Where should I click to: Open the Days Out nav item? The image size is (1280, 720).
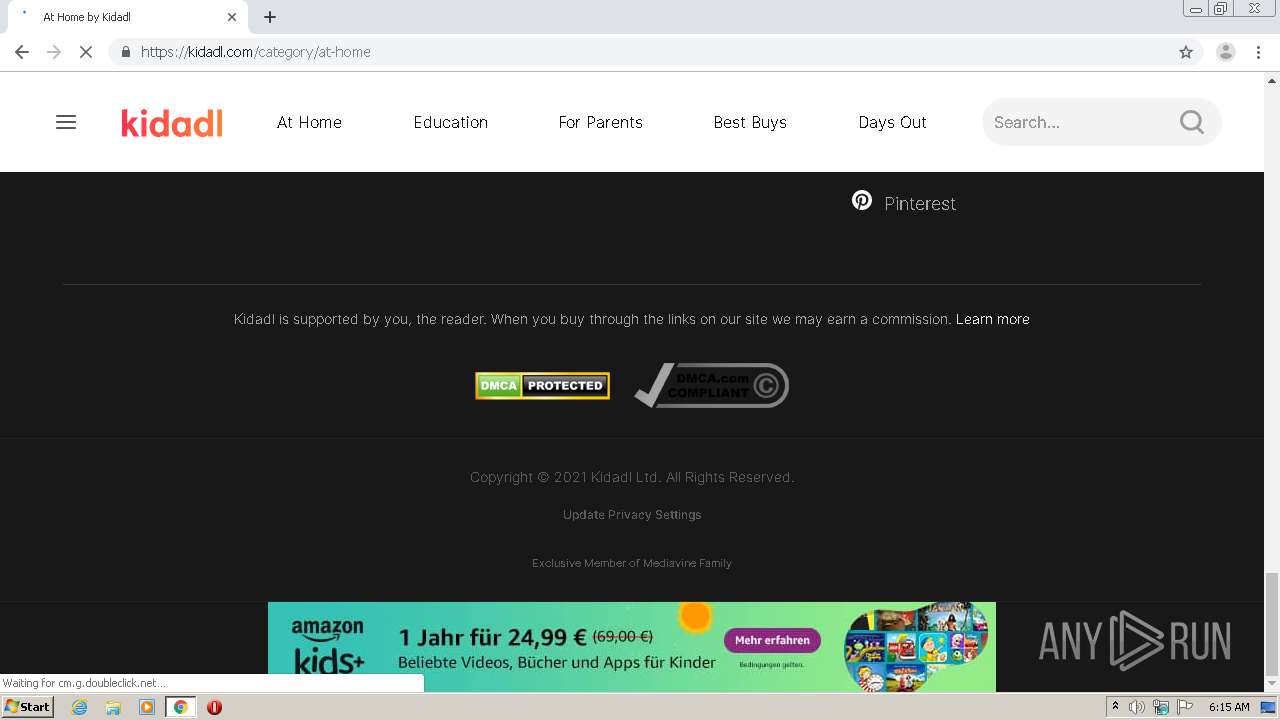tap(892, 122)
